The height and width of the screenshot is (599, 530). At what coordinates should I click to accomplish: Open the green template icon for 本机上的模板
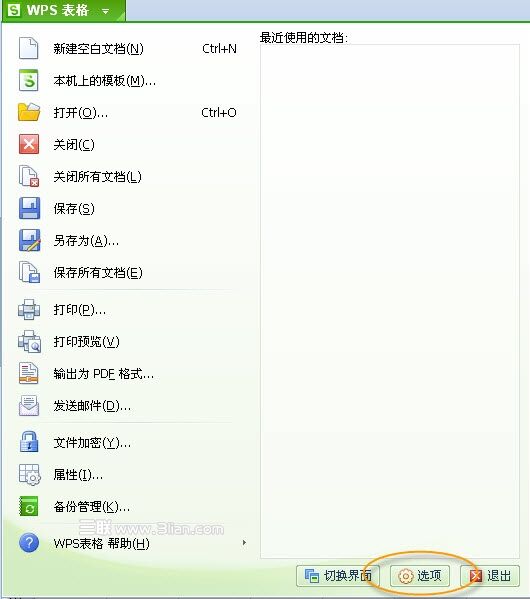click(x=29, y=80)
